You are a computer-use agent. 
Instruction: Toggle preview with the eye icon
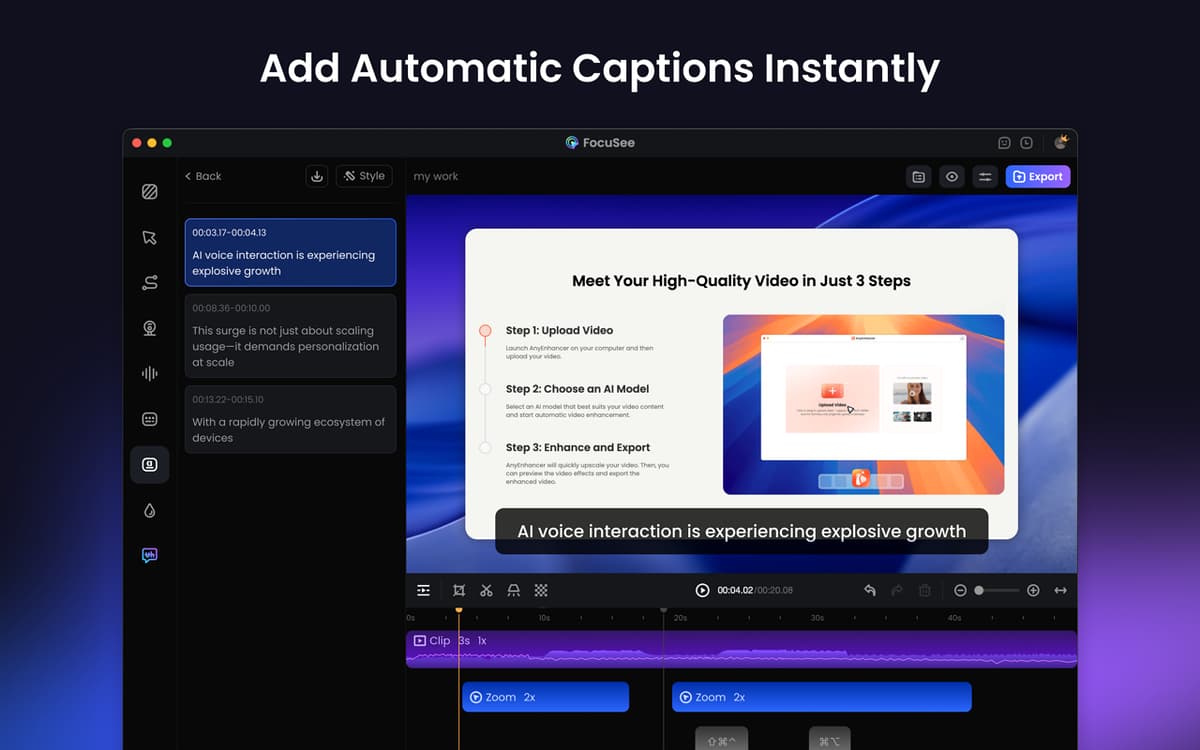pyautogui.click(x=952, y=177)
